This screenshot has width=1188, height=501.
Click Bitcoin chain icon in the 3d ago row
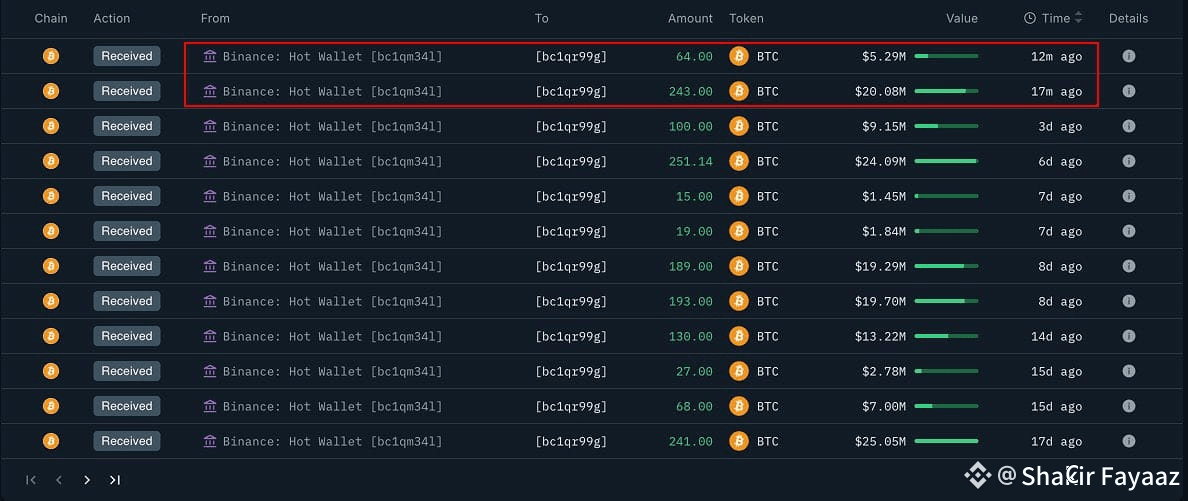pos(51,126)
